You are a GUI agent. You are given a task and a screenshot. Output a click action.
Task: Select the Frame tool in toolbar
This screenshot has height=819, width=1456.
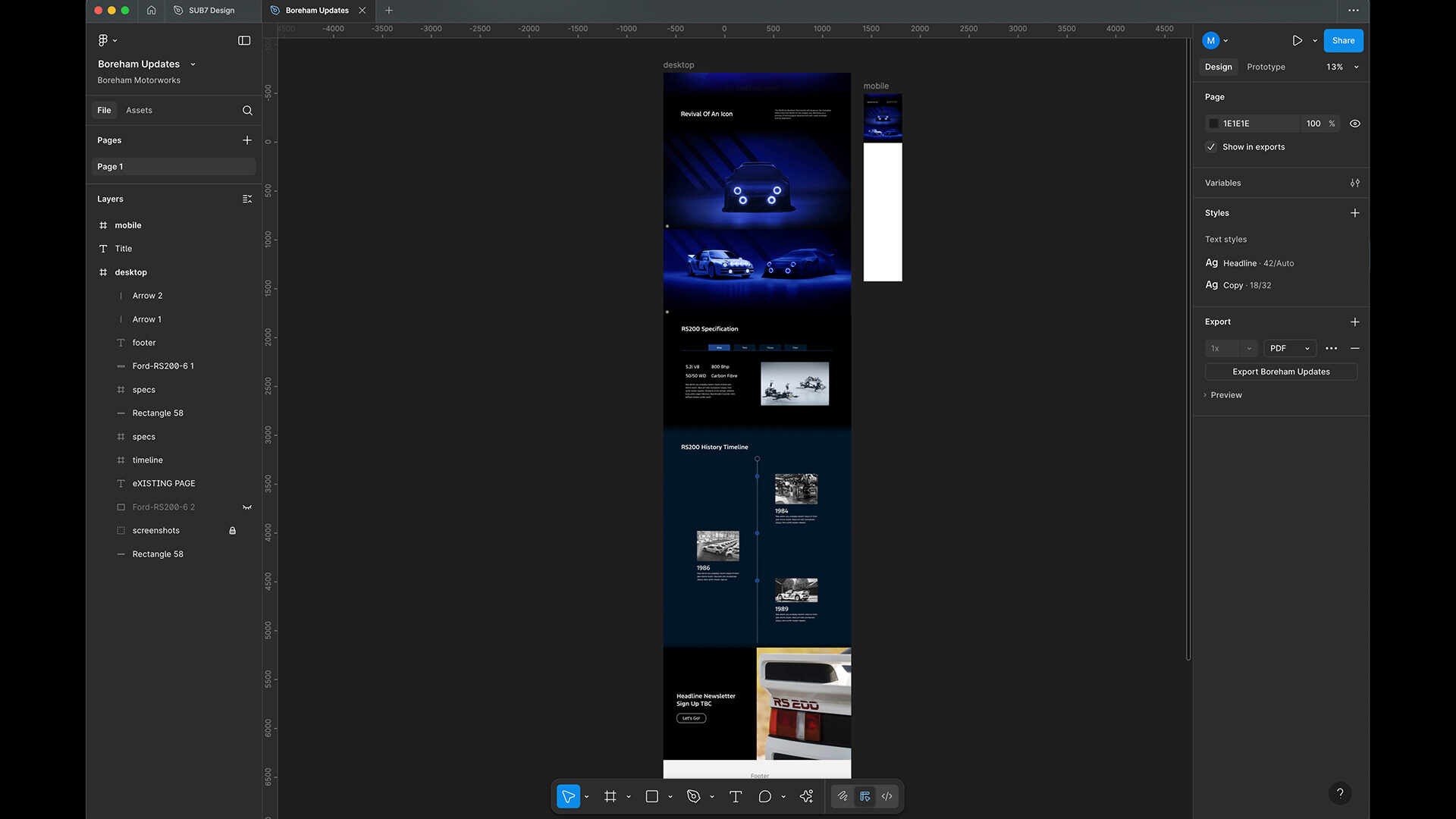tap(610, 796)
